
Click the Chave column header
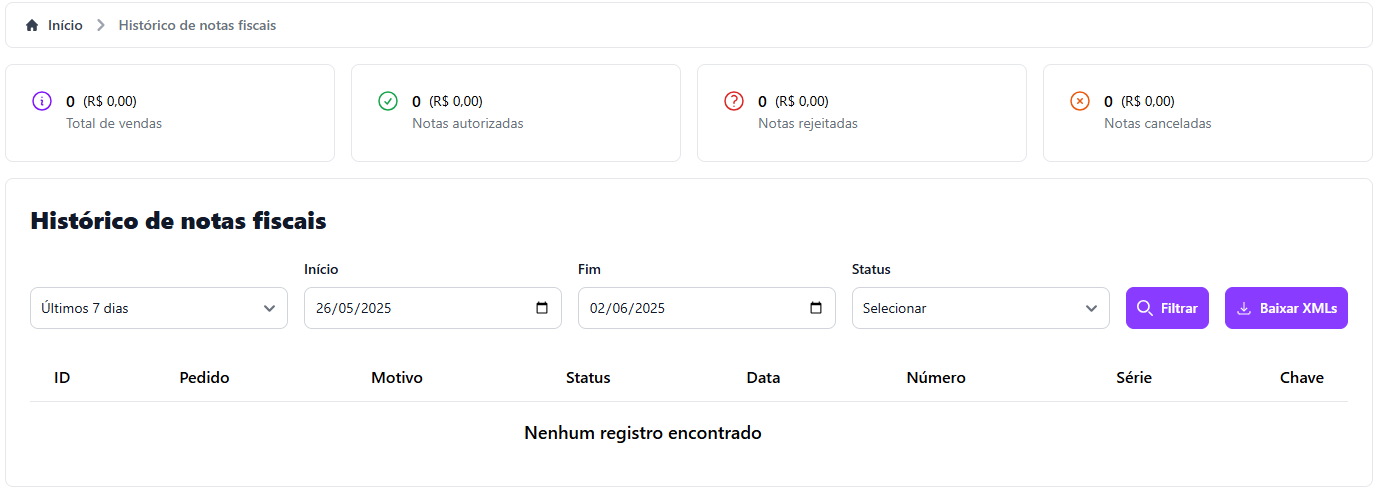(1301, 378)
